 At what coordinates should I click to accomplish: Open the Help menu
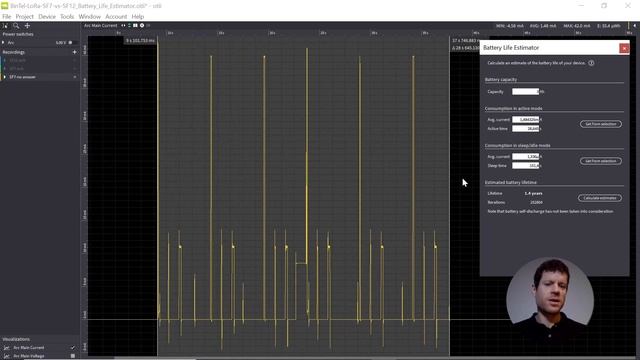pos(138,16)
